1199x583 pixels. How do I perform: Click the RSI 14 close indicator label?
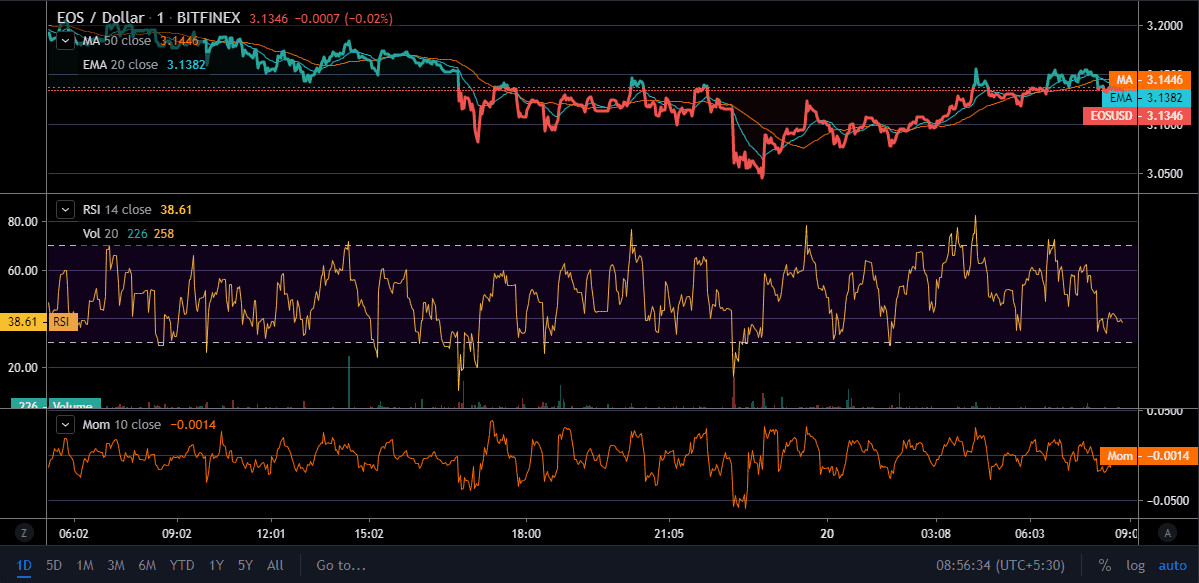tap(116, 209)
